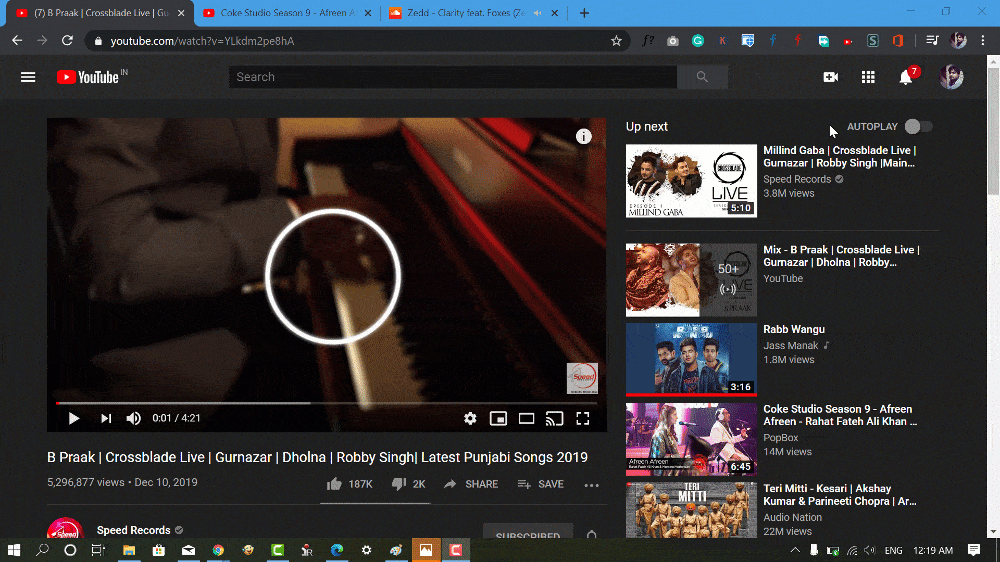Open Grammarly extension icon

[x=698, y=41]
